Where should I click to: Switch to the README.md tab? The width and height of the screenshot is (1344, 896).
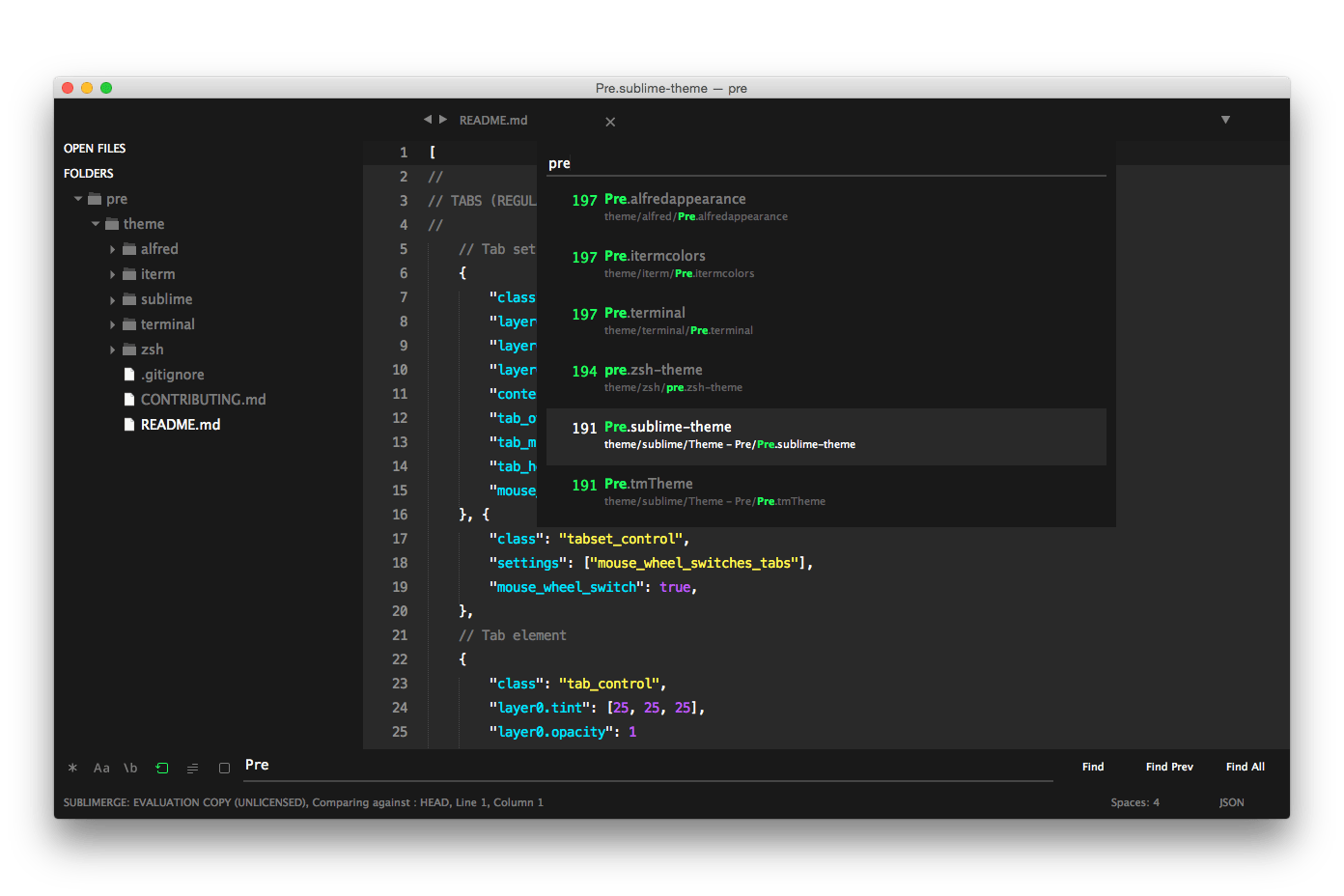tap(493, 120)
